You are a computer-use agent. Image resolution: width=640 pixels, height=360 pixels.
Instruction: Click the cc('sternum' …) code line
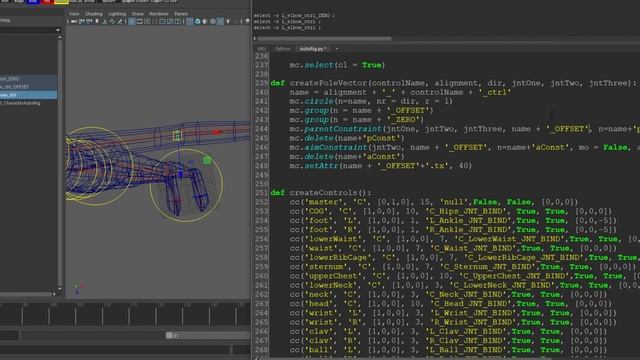[462, 267]
